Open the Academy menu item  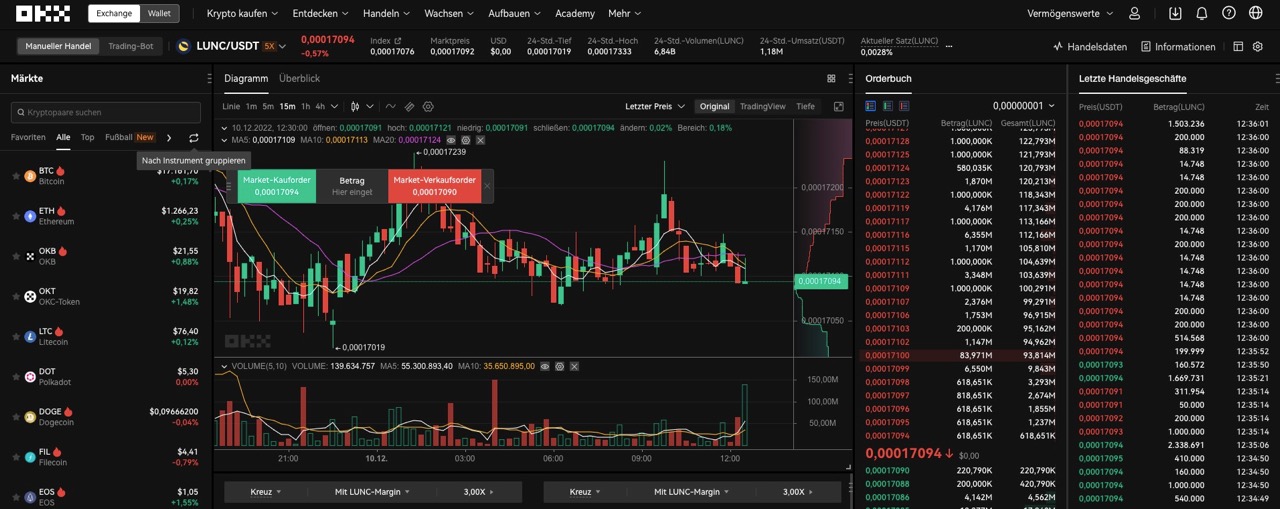(x=575, y=13)
